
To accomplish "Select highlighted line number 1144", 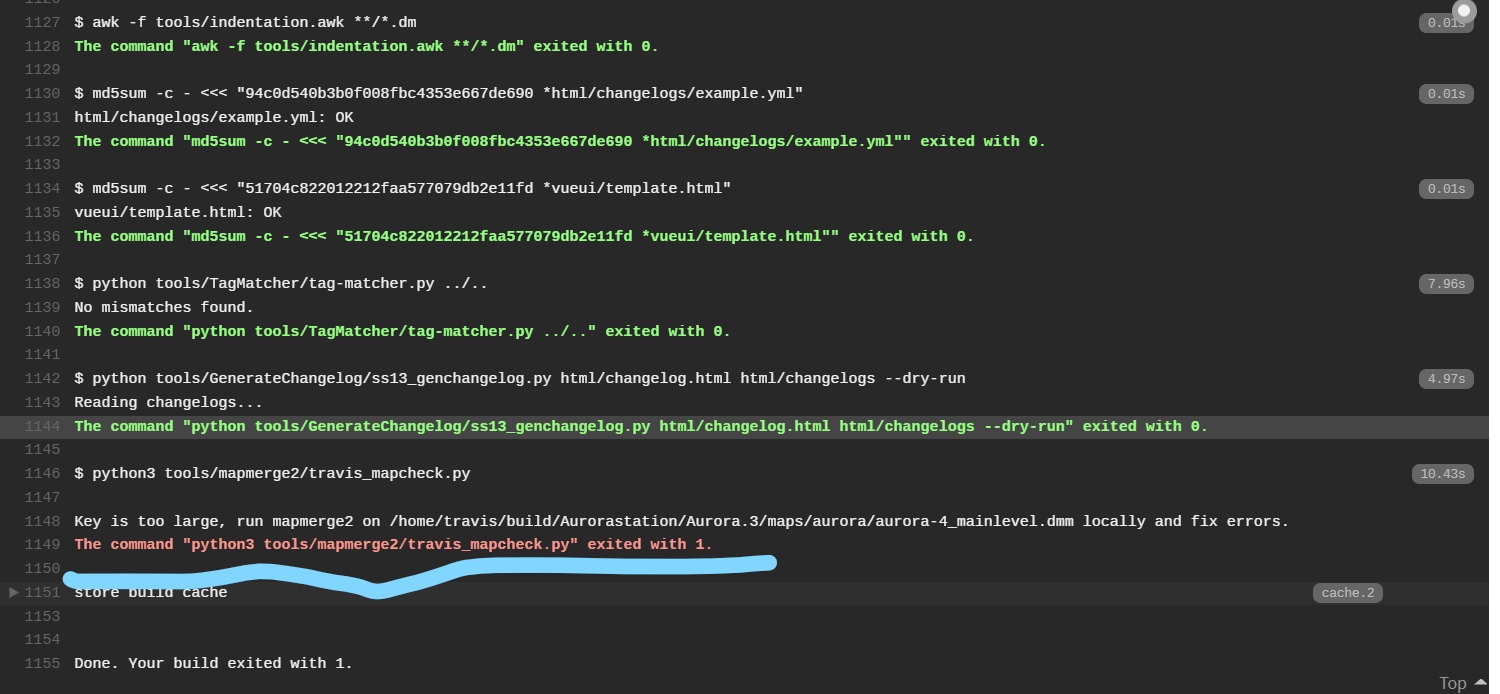I will pos(42,427).
